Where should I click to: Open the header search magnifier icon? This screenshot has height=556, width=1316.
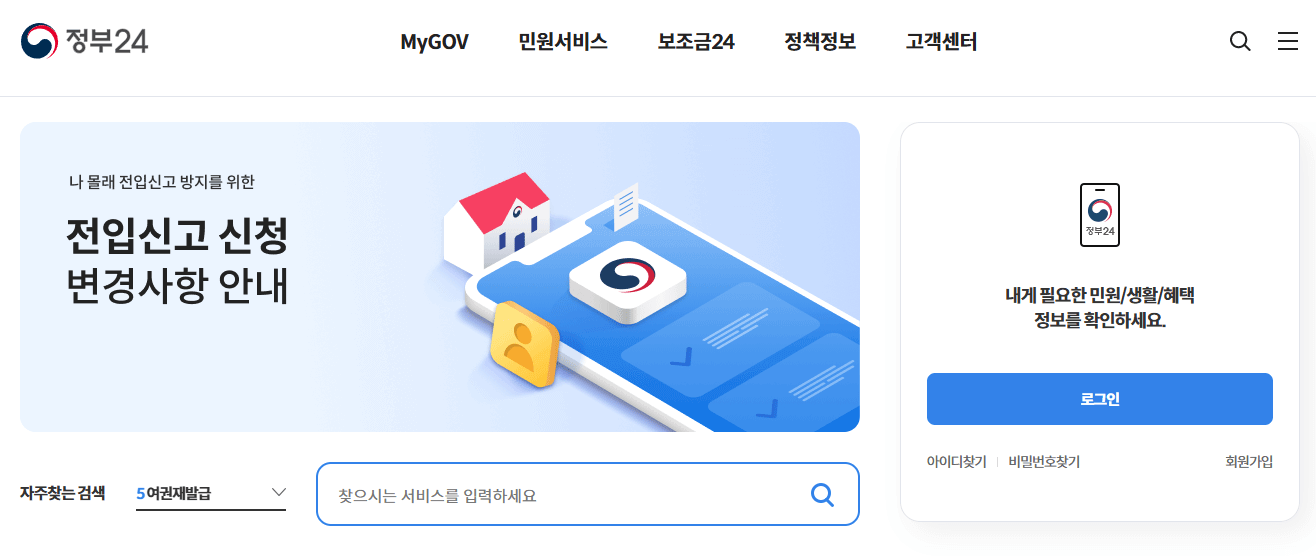[1240, 41]
